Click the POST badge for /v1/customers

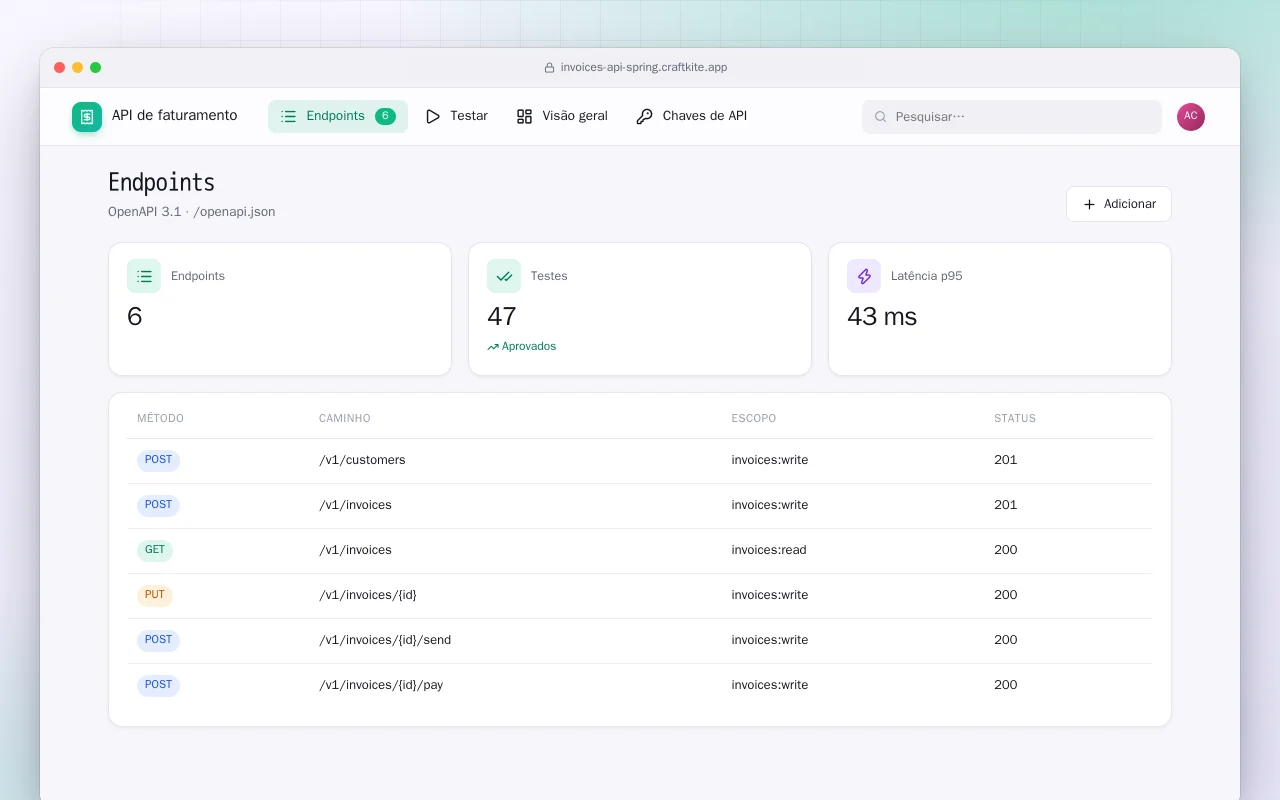click(x=158, y=460)
